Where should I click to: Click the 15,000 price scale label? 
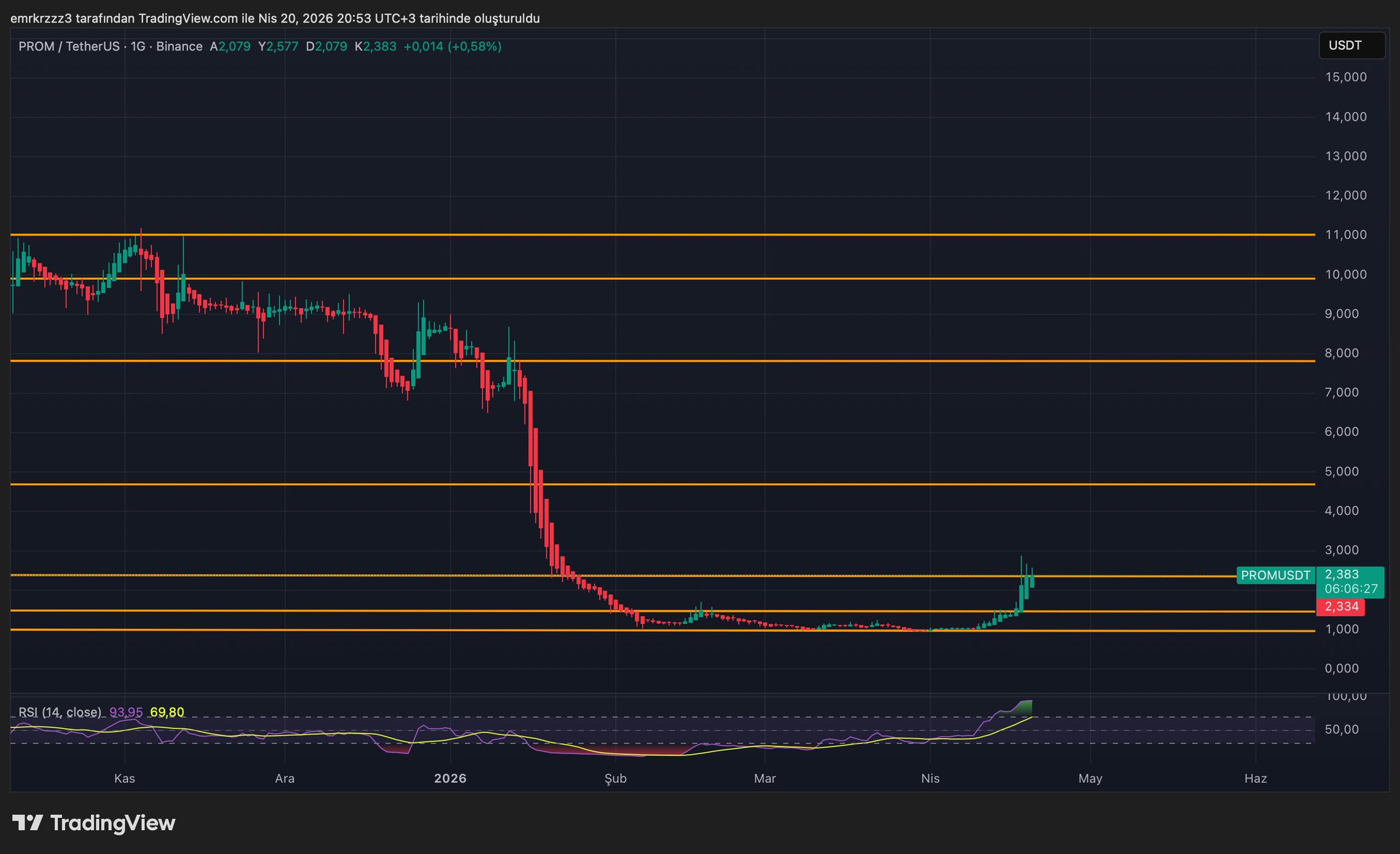point(1345,77)
